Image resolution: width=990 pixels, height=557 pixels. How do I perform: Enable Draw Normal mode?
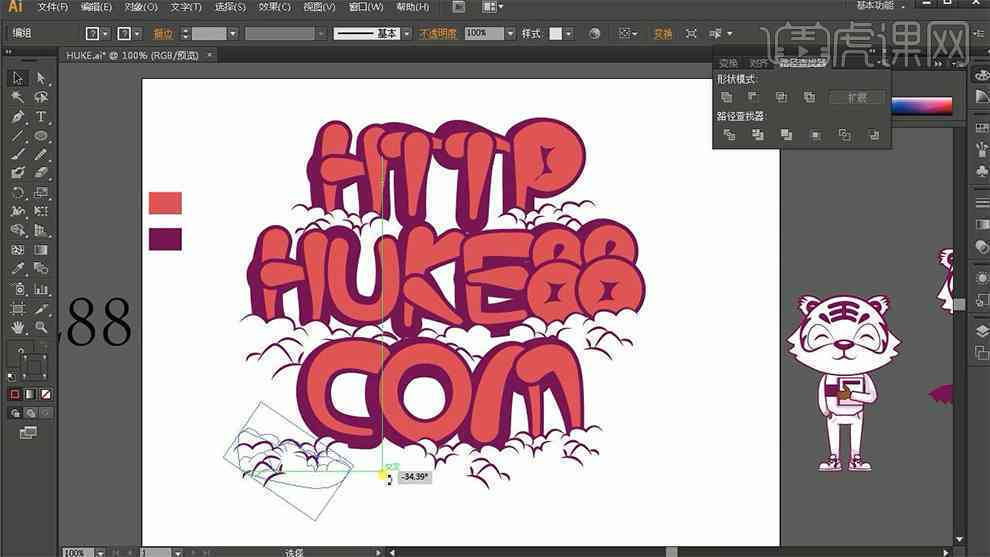pyautogui.click(x=15, y=413)
